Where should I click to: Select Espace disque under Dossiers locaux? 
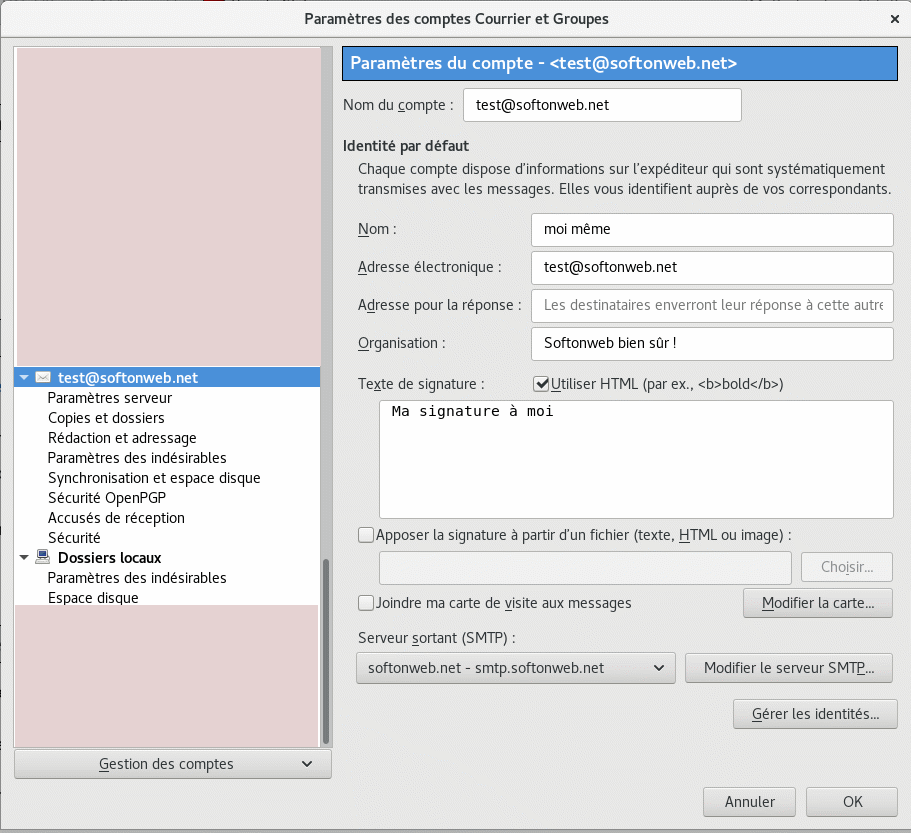pyautogui.click(x=93, y=598)
